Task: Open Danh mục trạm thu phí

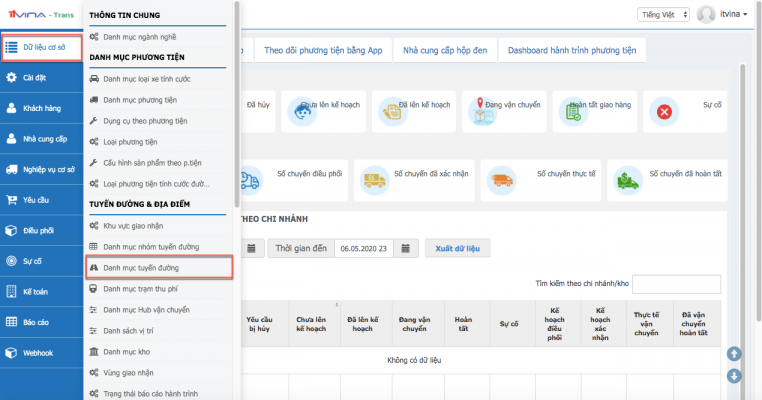Action: 146,288
